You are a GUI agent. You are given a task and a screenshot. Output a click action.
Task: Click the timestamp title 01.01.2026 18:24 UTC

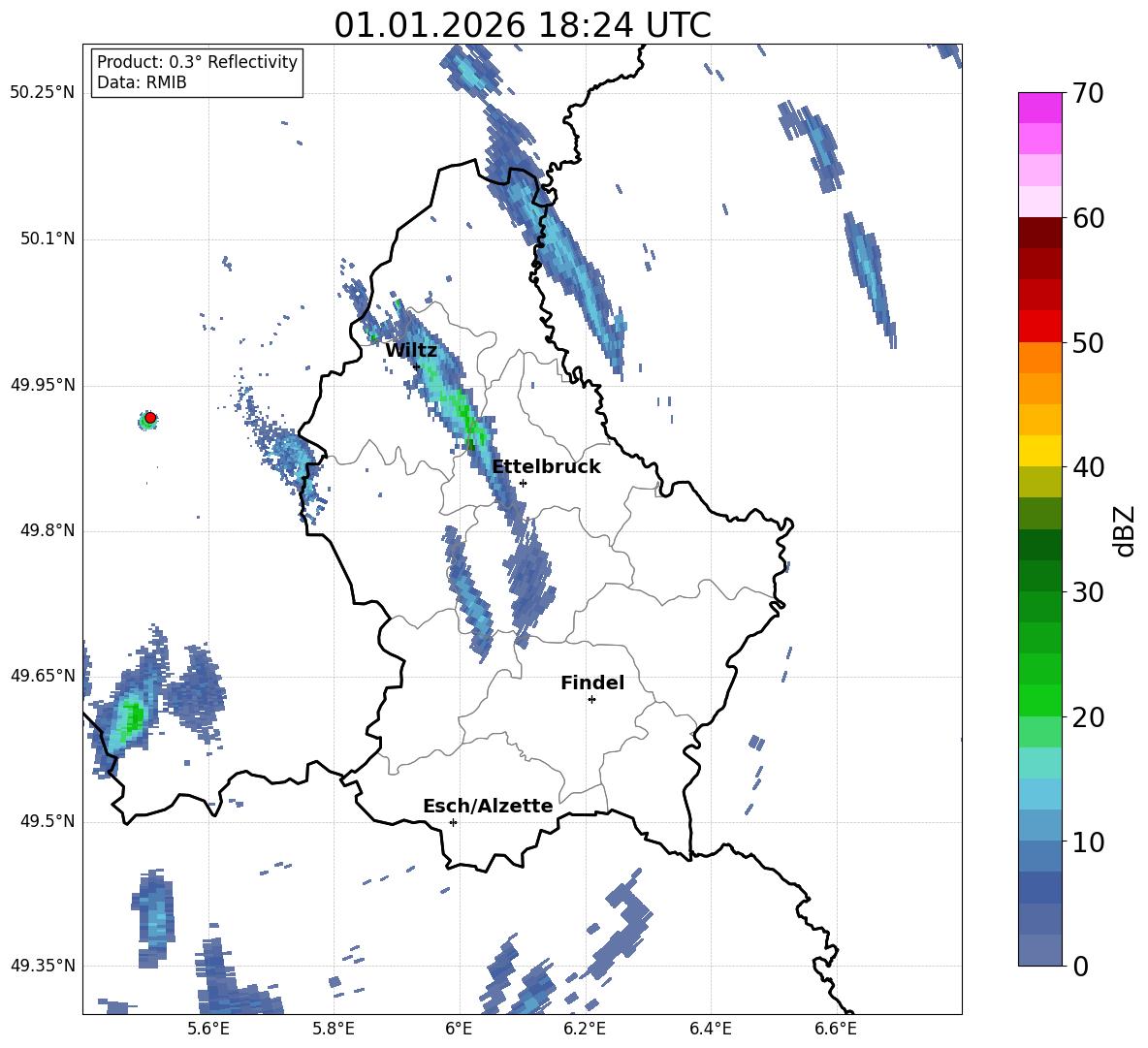tap(523, 25)
